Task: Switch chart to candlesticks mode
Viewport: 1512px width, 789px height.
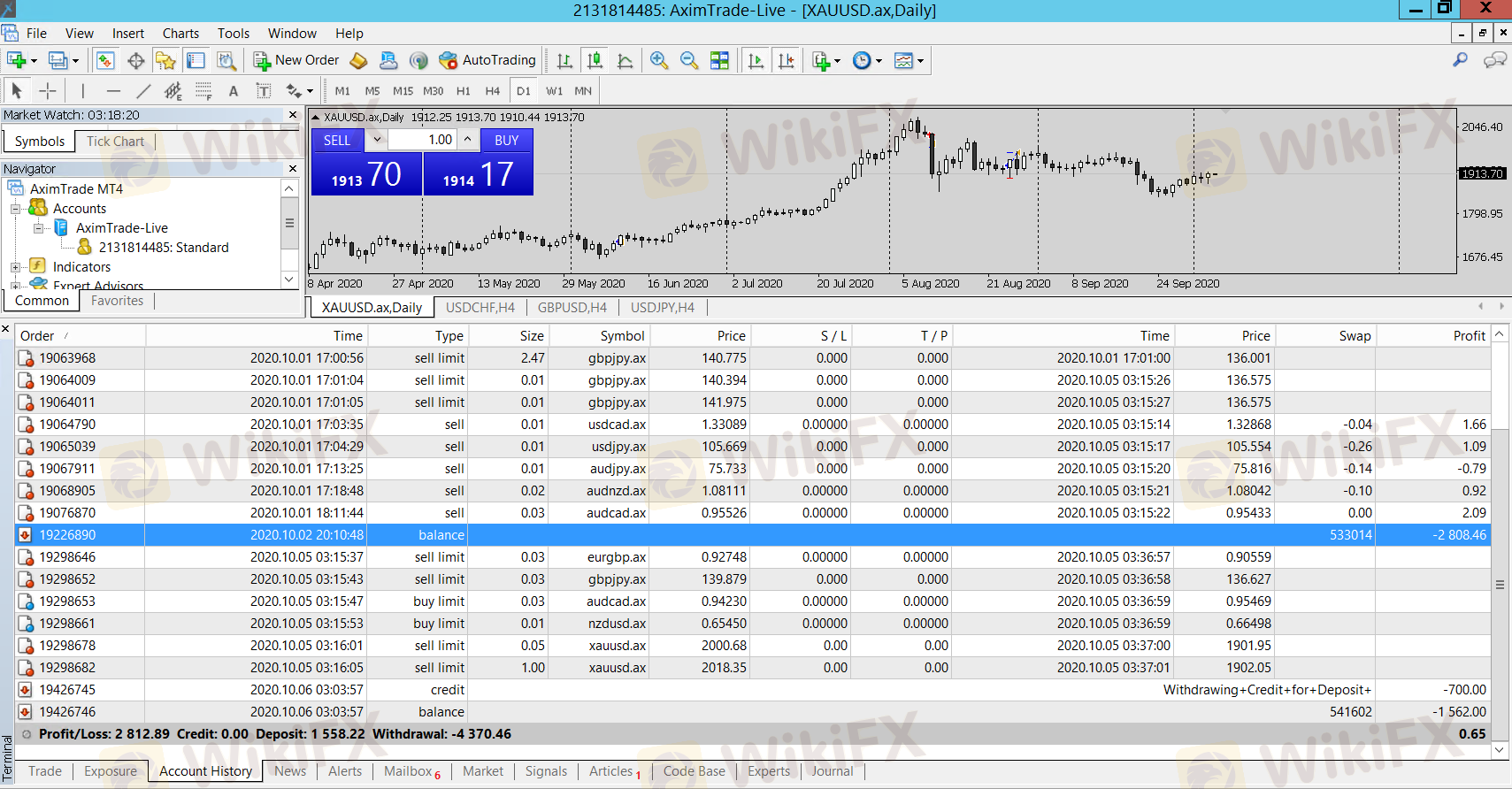Action: click(x=595, y=60)
